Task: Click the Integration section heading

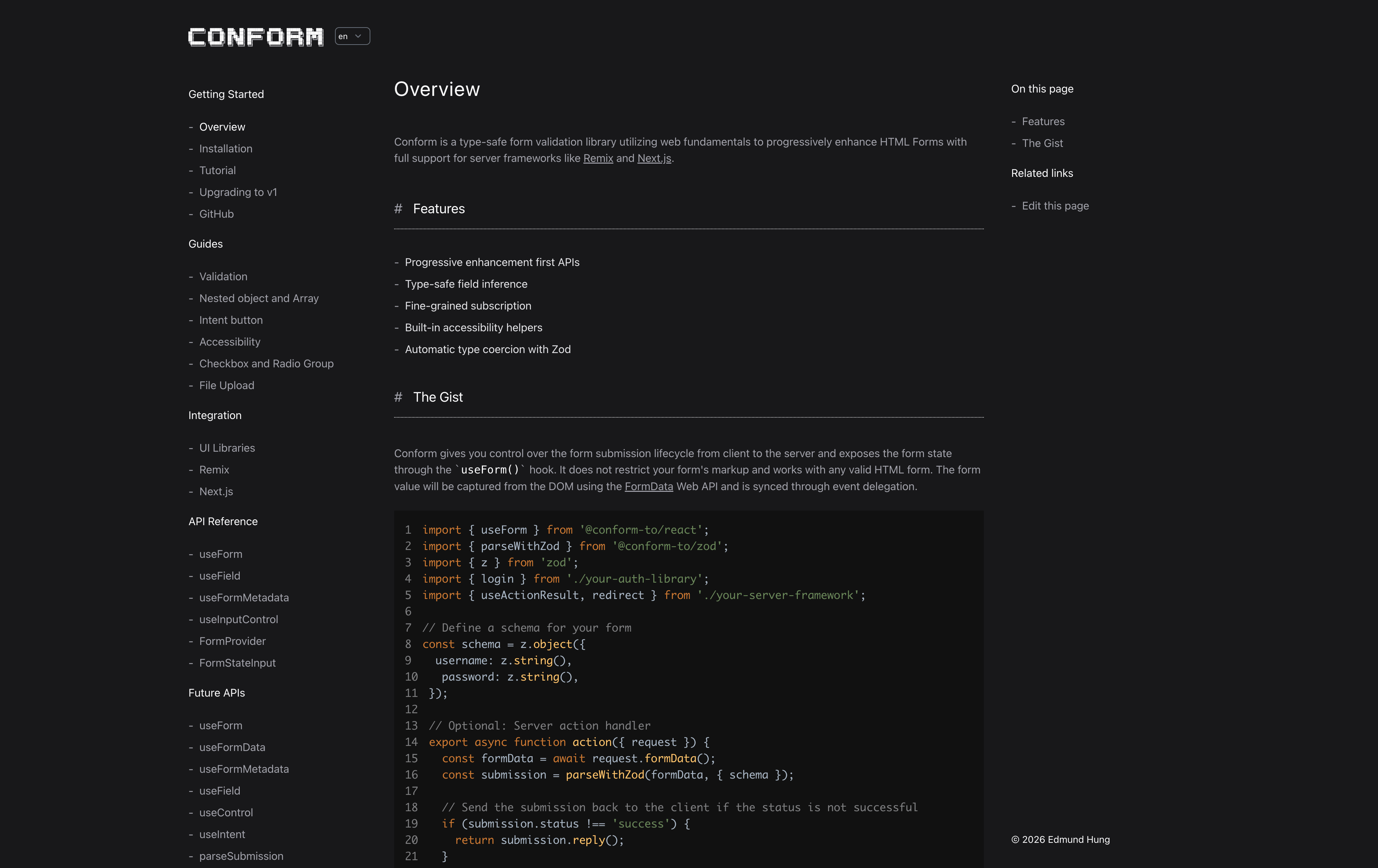Action: click(215, 415)
